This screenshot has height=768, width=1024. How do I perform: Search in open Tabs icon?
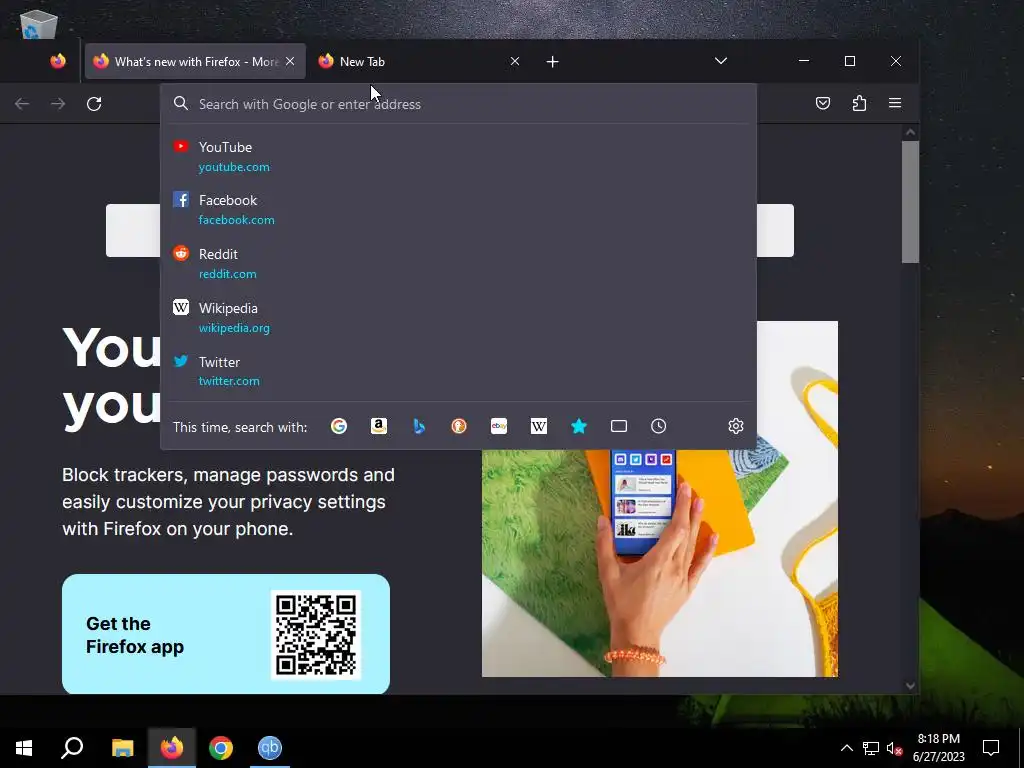[619, 426]
